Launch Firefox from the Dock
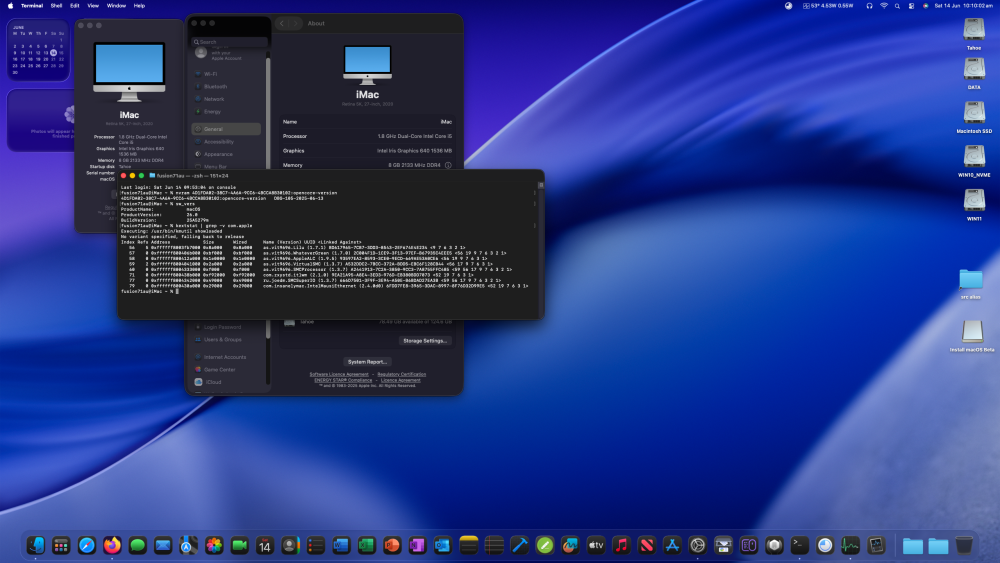 point(112,545)
